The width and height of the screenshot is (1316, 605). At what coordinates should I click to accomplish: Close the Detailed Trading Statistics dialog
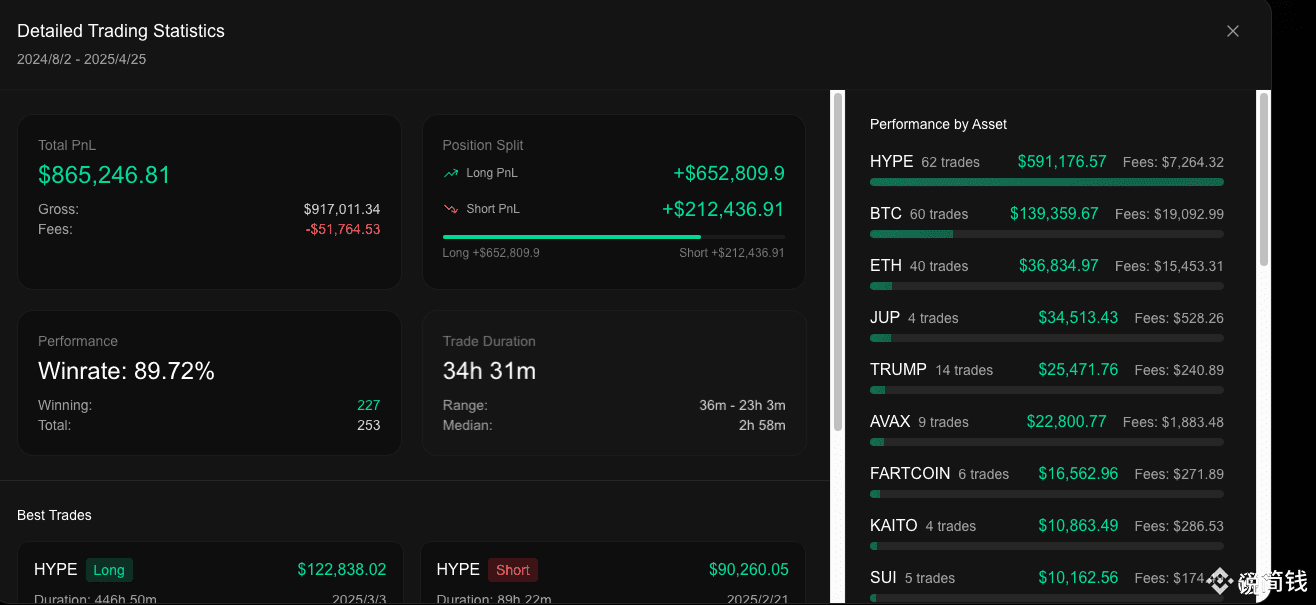pos(1233,31)
